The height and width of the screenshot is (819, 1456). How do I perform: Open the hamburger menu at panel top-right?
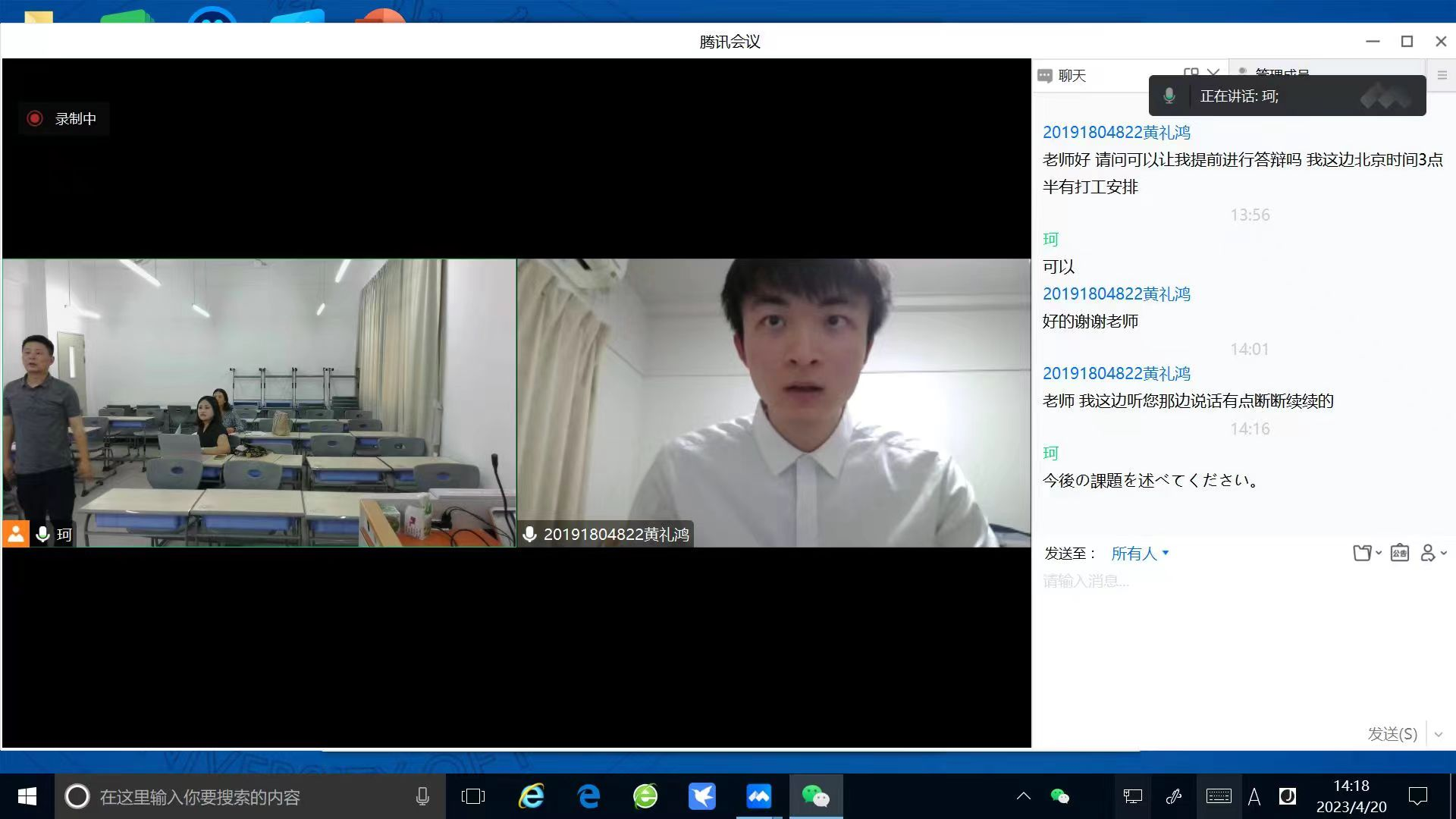[x=1442, y=76]
